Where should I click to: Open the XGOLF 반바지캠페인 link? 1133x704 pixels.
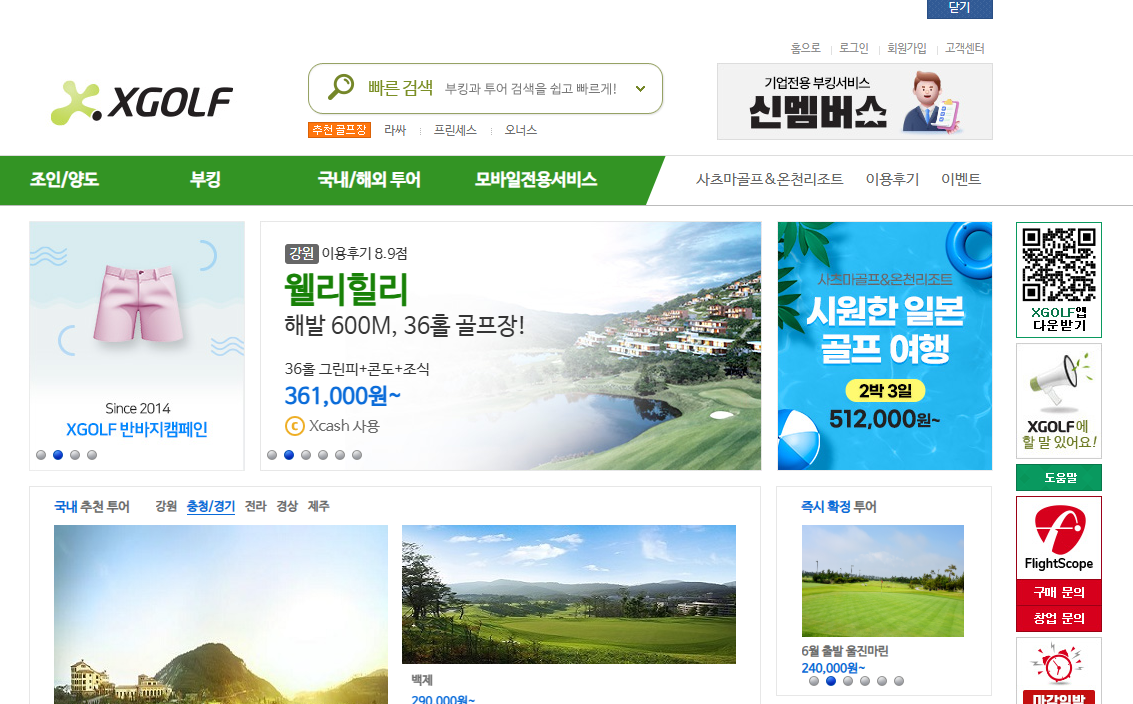click(137, 429)
